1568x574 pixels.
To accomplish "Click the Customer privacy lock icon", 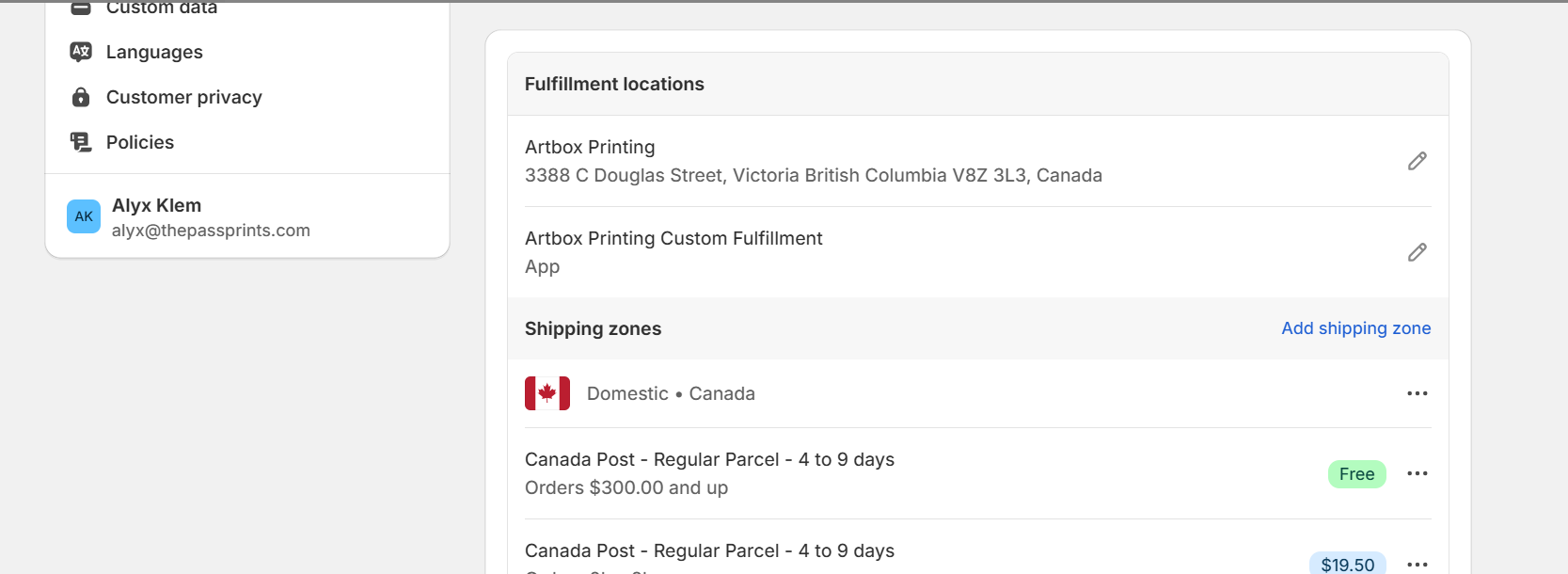I will pyautogui.click(x=81, y=97).
